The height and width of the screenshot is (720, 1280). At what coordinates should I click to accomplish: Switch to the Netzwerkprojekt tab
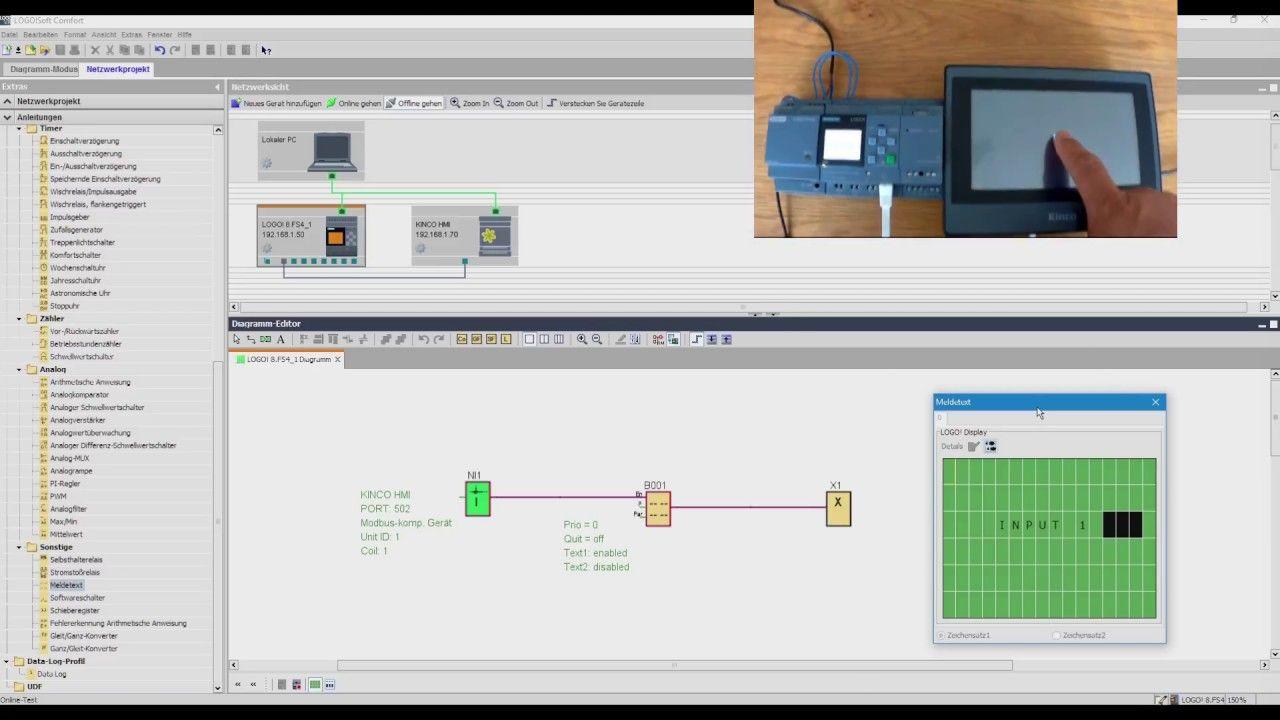pos(118,69)
